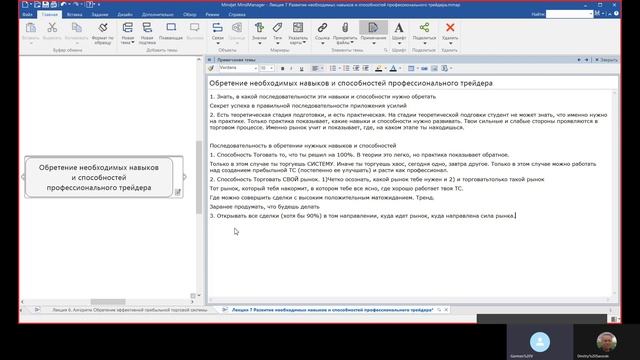Click the Найти search input field
The height and width of the screenshot is (360, 640).
[x=569, y=14]
